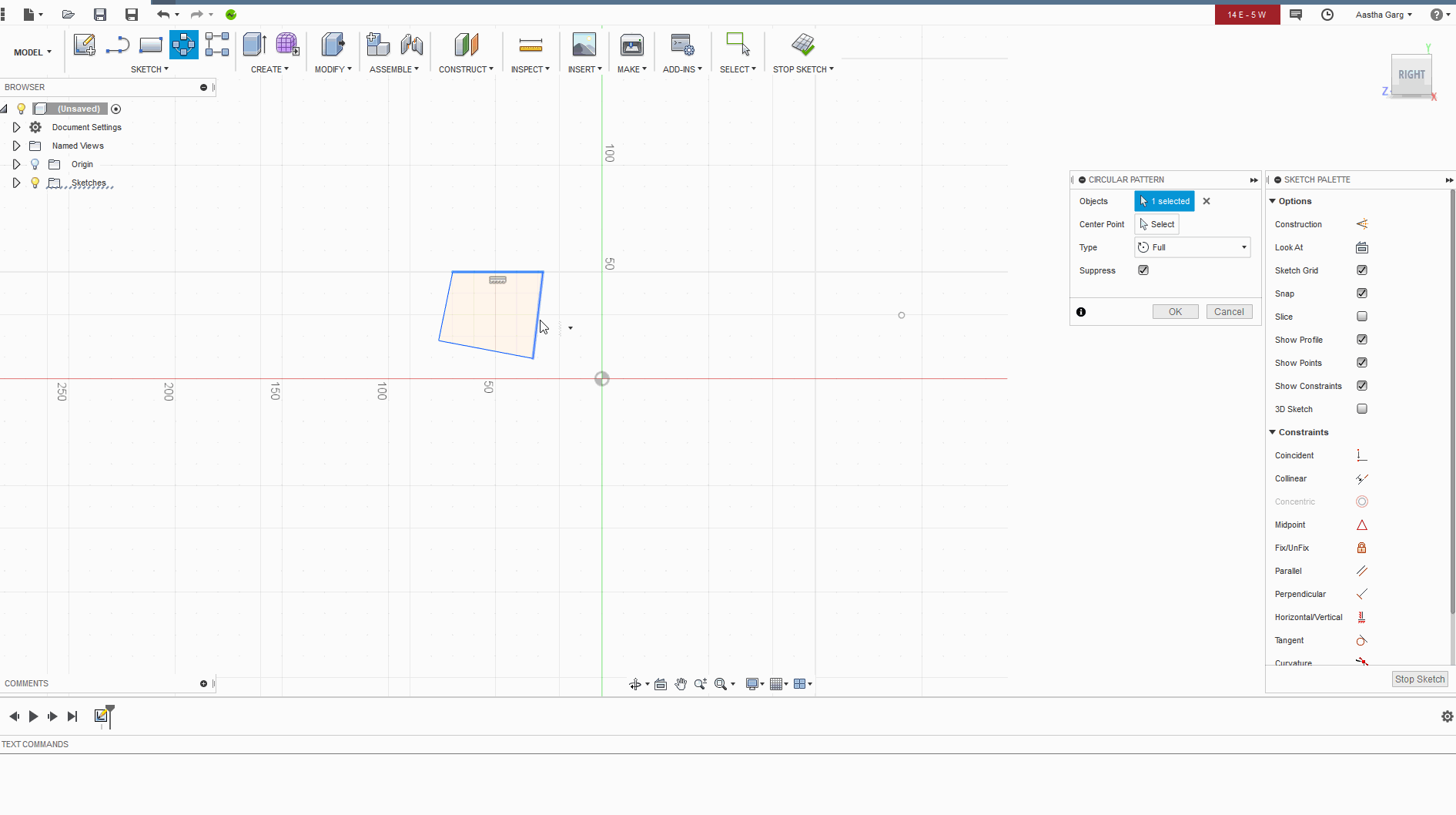Toggle the Show Constraints checkbox
The height and width of the screenshot is (815, 1456).
[1362, 386]
